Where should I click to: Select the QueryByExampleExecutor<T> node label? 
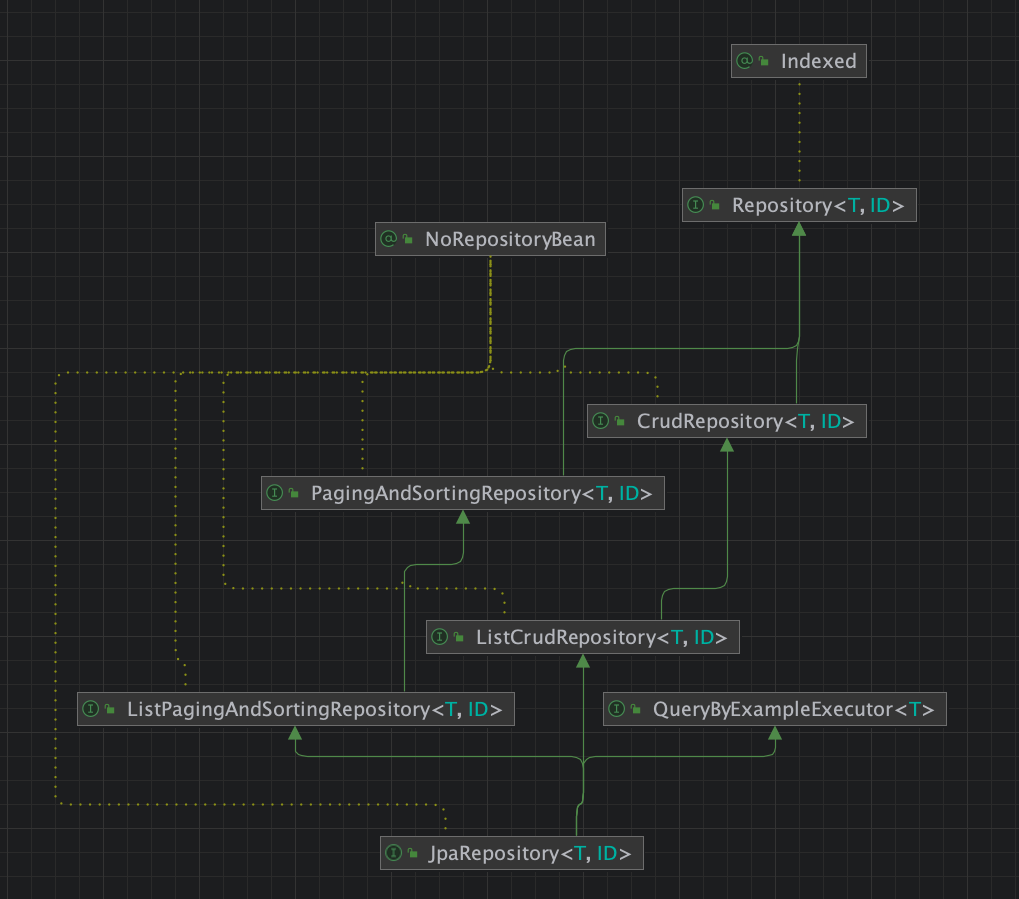click(793, 709)
